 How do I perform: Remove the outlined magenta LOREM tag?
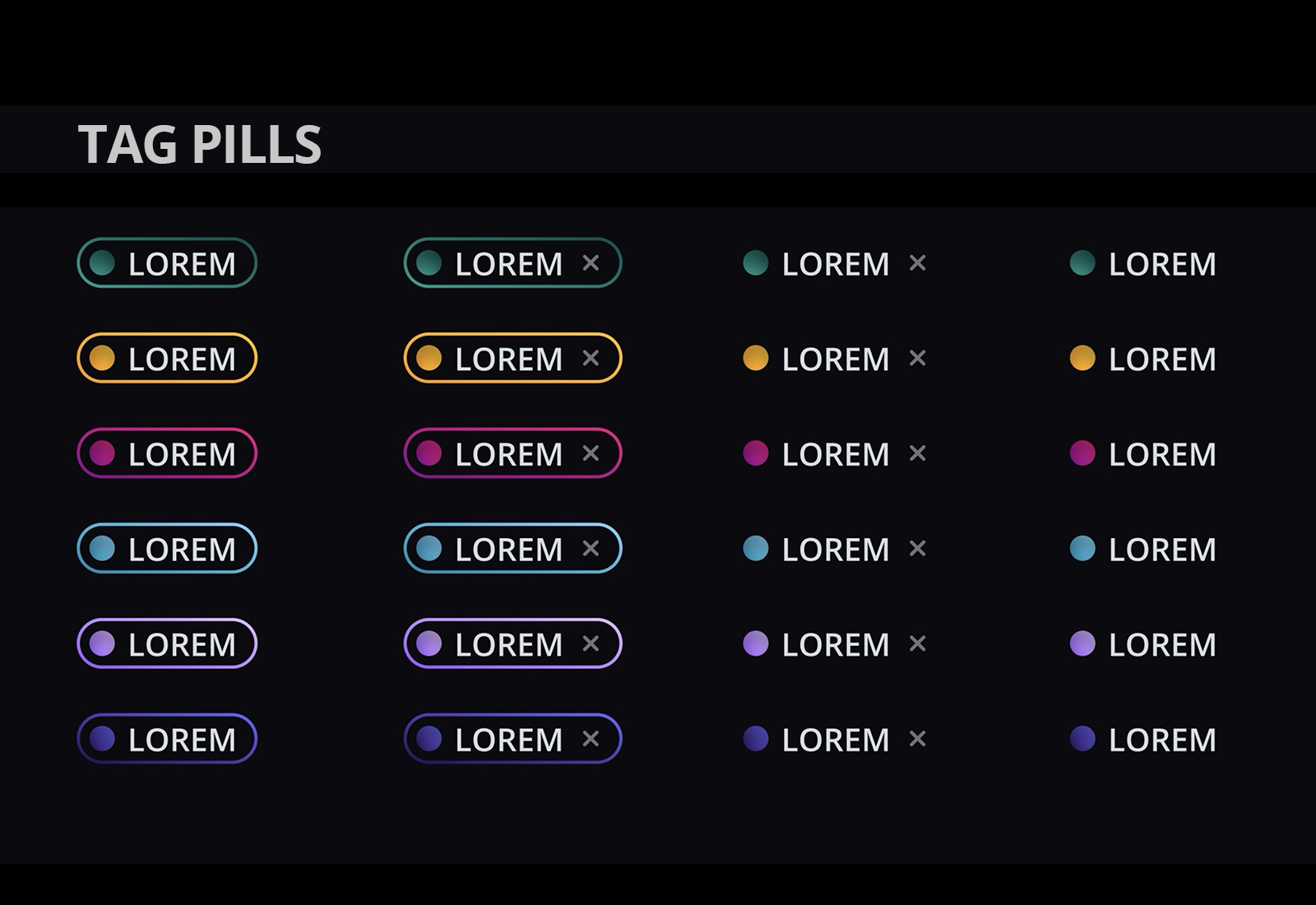[x=591, y=453]
